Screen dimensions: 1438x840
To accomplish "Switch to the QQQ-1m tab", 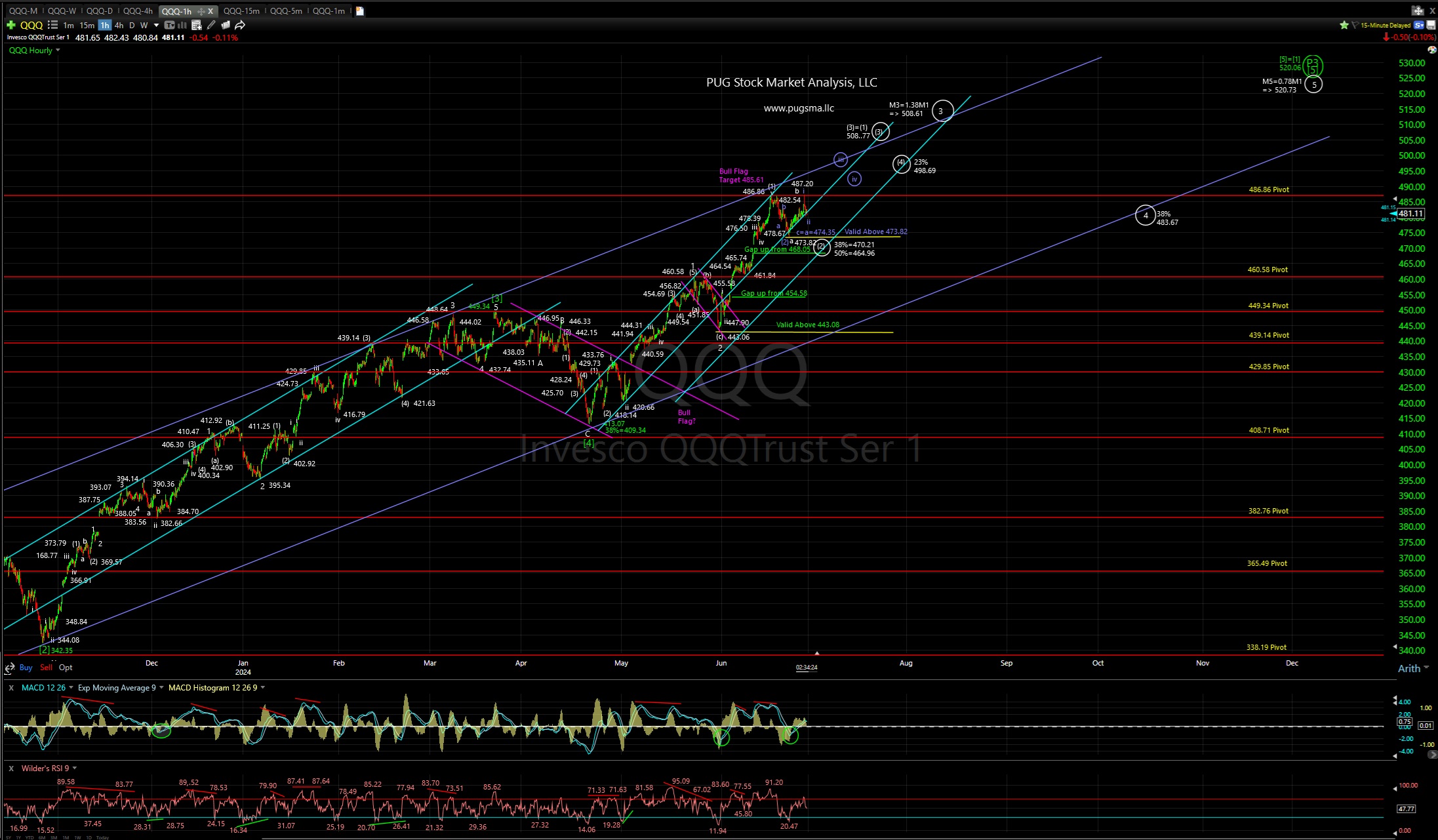I will [329, 11].
